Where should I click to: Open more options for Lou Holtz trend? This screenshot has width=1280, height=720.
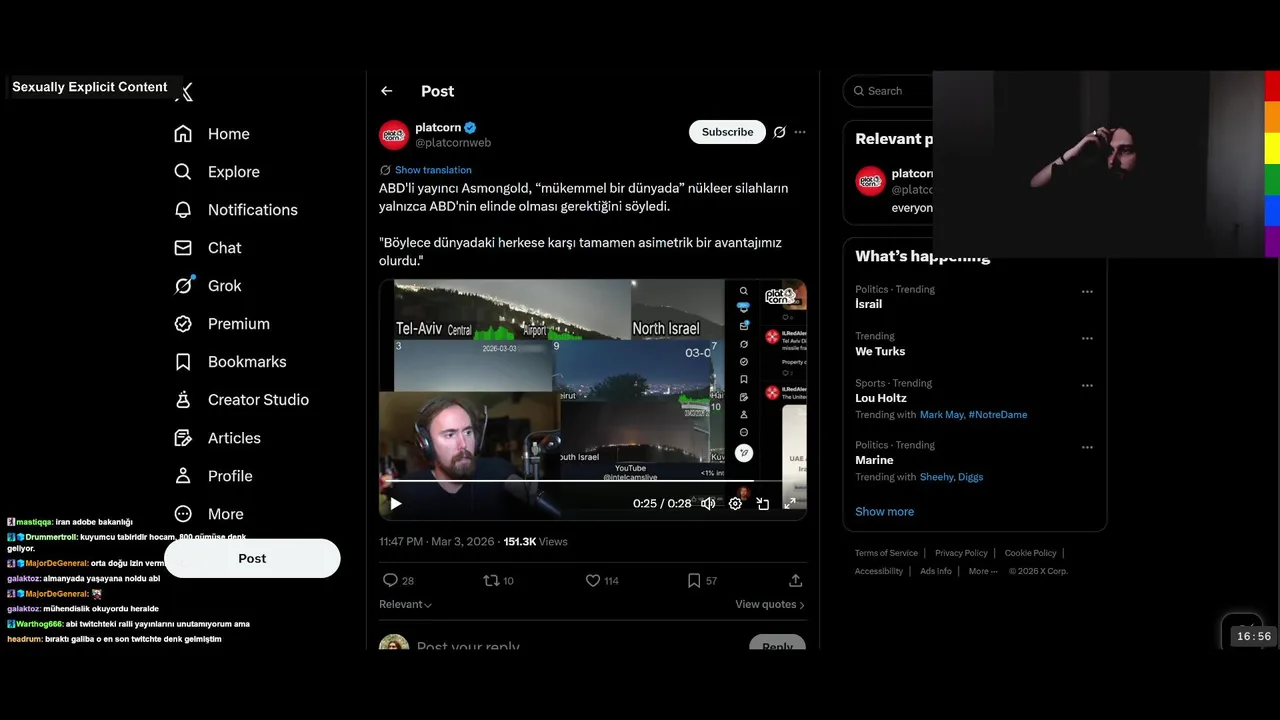coord(1087,385)
